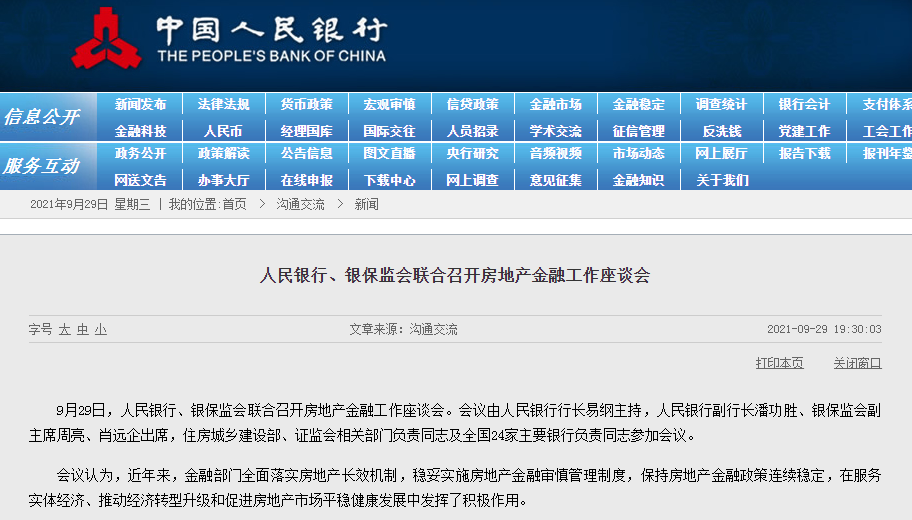Open 办事大厅 service hall
Image resolution: width=912 pixels, height=520 pixels.
[223, 180]
